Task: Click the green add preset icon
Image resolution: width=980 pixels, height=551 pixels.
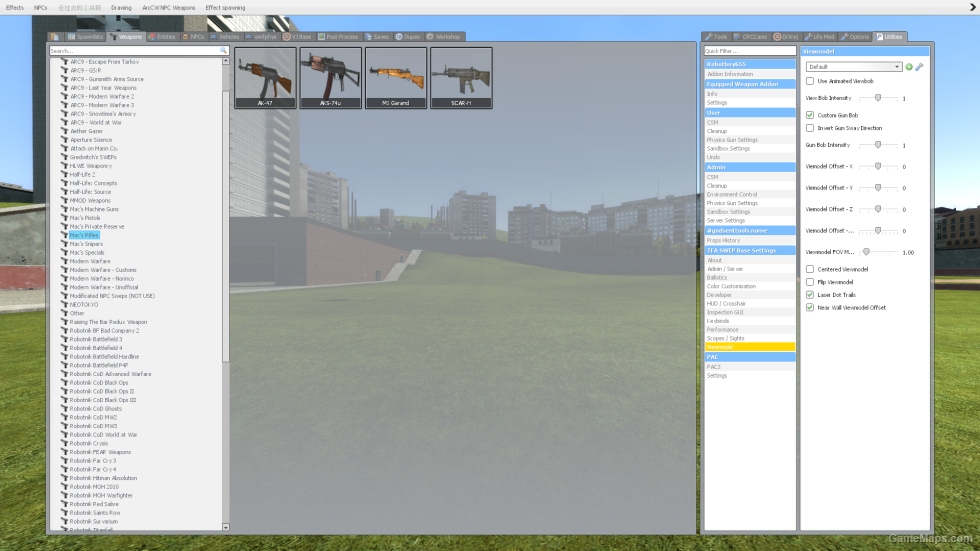Action: tap(909, 67)
